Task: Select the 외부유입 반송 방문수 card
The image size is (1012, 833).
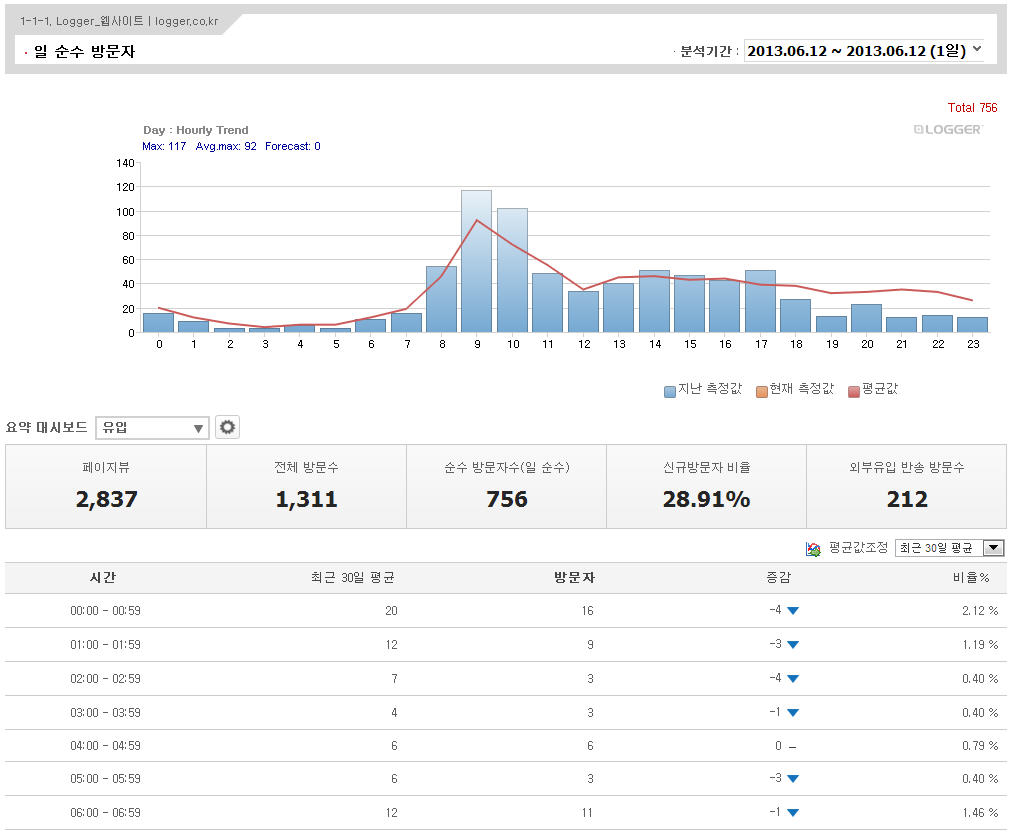Action: click(x=906, y=487)
